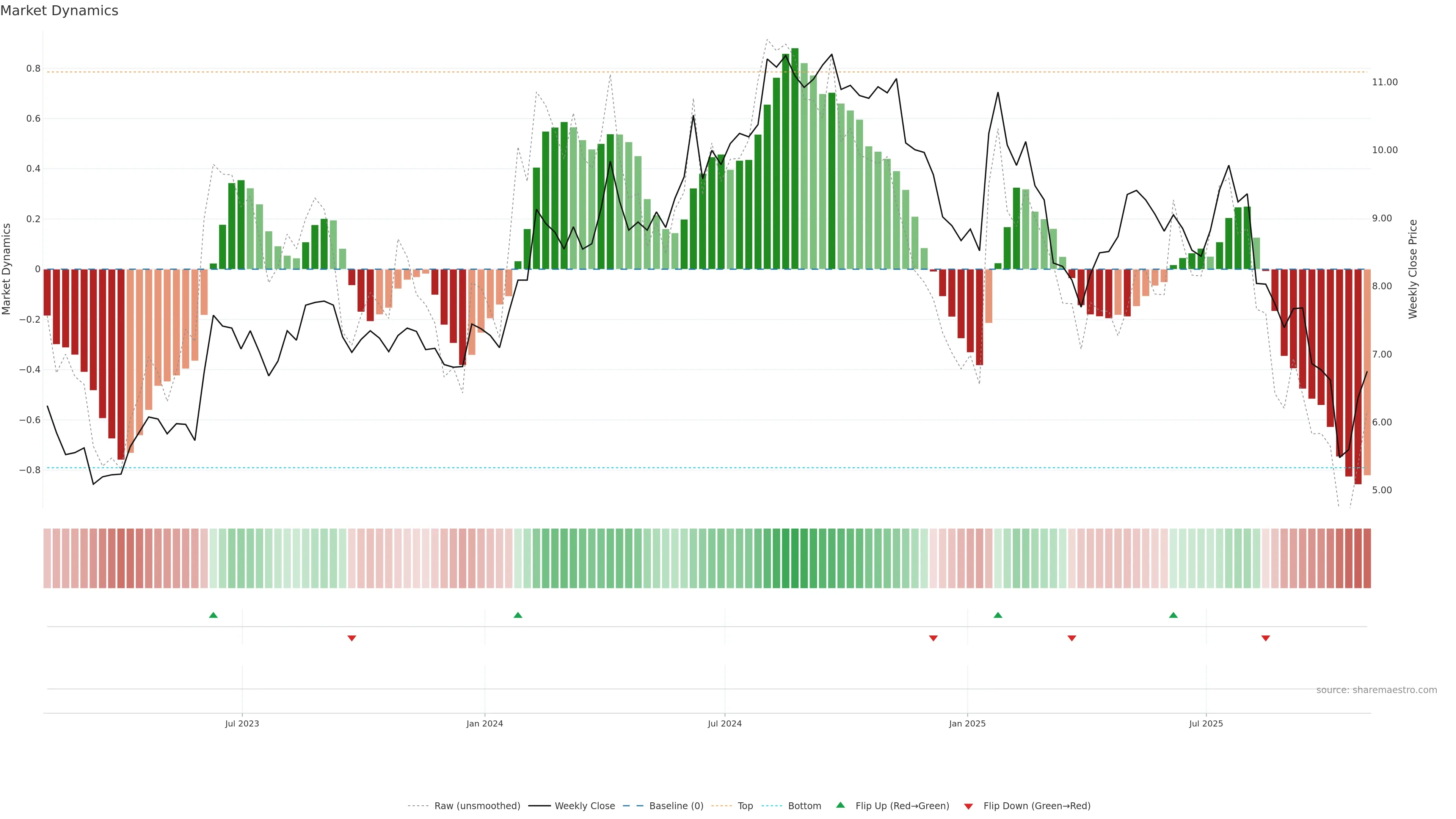Toggle the Weekly Close legend entry
Screen dimensions: 1456x819
[584, 806]
